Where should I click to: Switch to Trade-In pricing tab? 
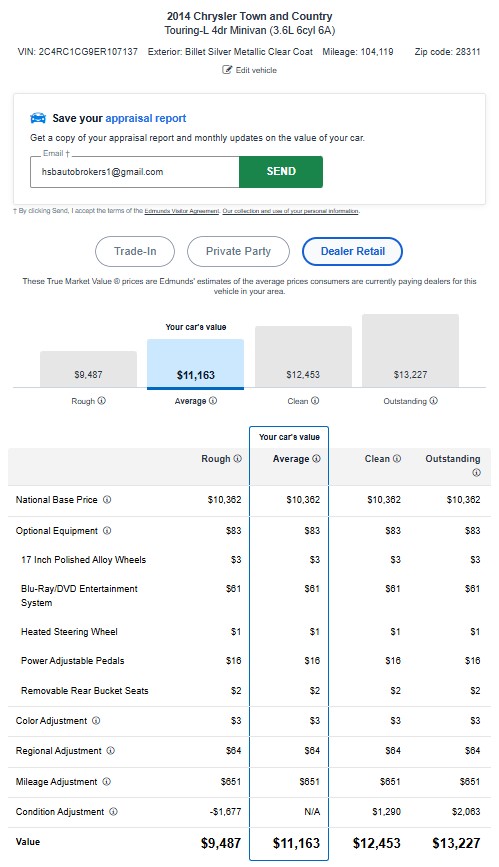click(135, 252)
